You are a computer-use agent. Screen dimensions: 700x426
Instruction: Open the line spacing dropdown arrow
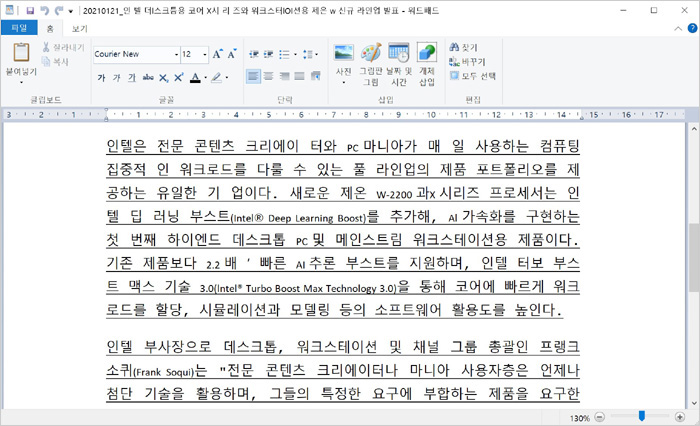pyautogui.click(x=317, y=54)
